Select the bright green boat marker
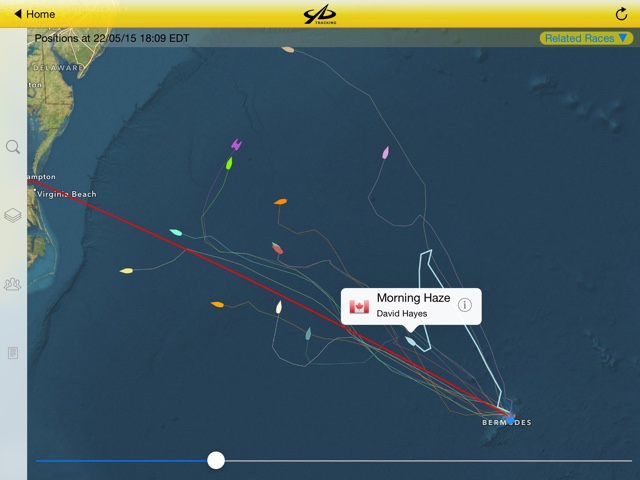The height and width of the screenshot is (480, 640). point(229,163)
